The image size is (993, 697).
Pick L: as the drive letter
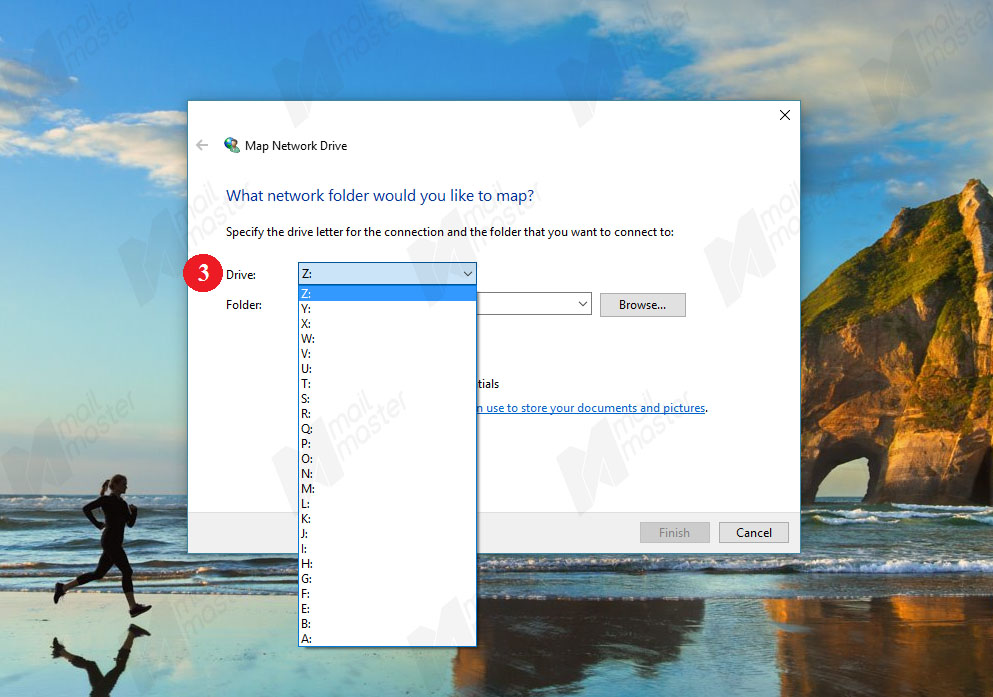(387, 504)
